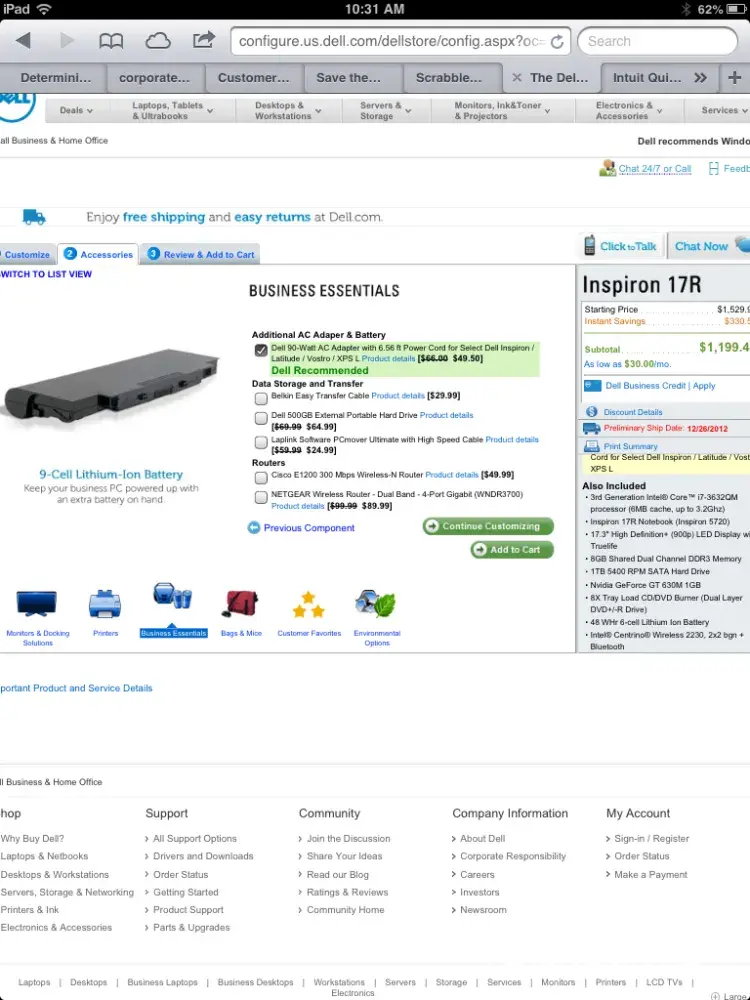The image size is (750, 1000).
Task: Switch to 'Intuit Qui...' Safari tab
Action: [x=647, y=78]
